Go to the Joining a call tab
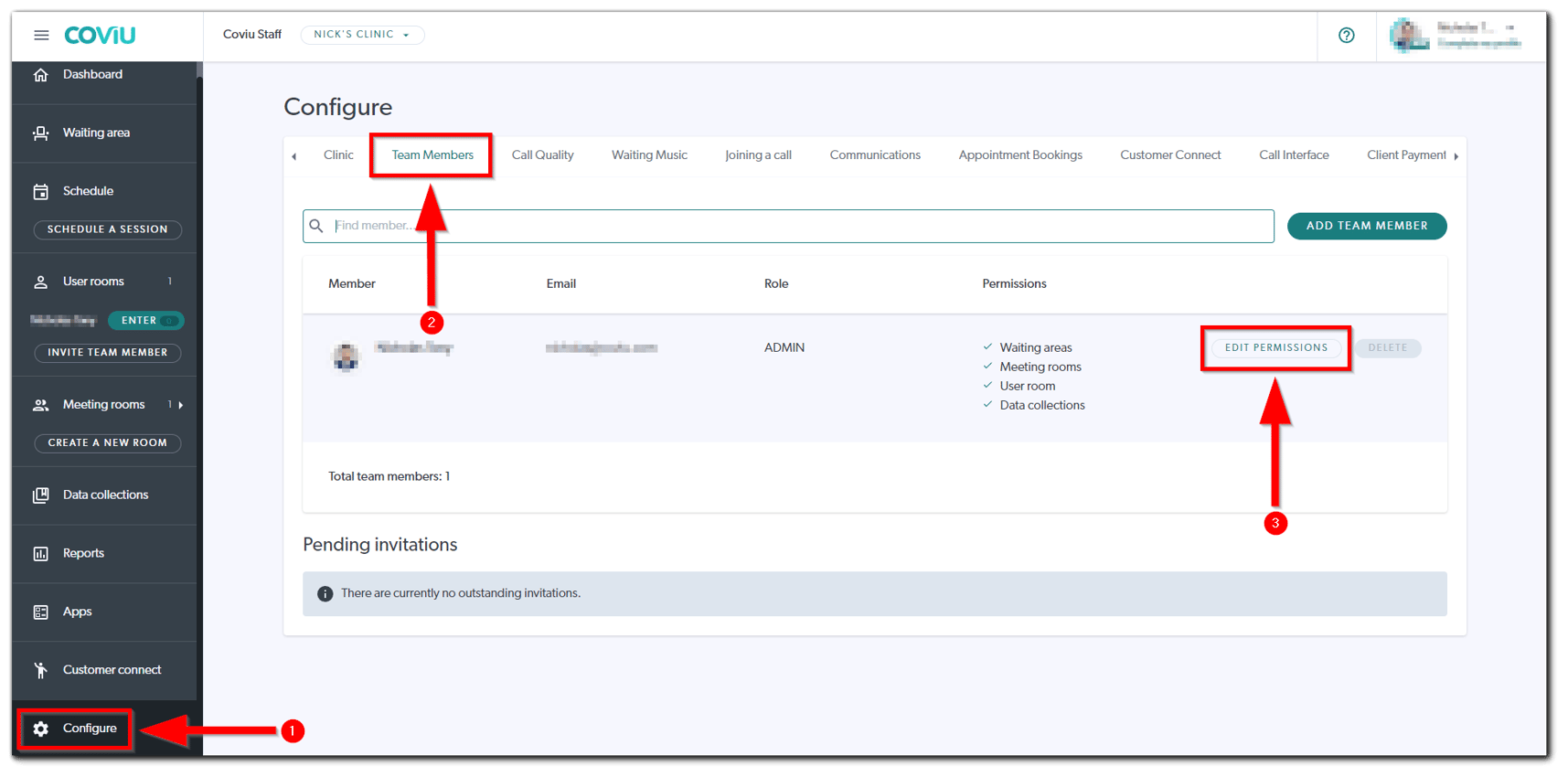The image size is (1568, 777). pyautogui.click(x=758, y=155)
